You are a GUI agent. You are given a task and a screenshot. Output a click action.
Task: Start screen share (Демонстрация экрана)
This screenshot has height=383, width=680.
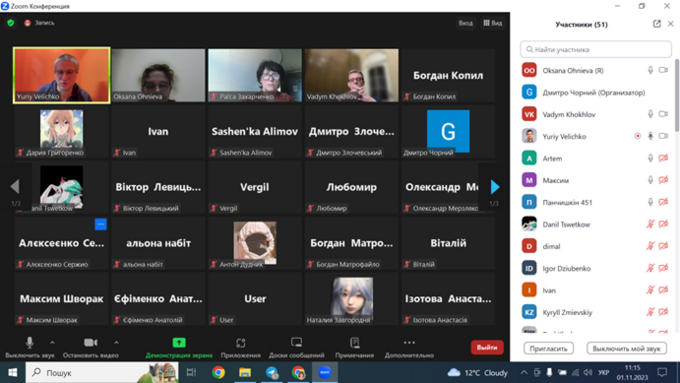[179, 343]
